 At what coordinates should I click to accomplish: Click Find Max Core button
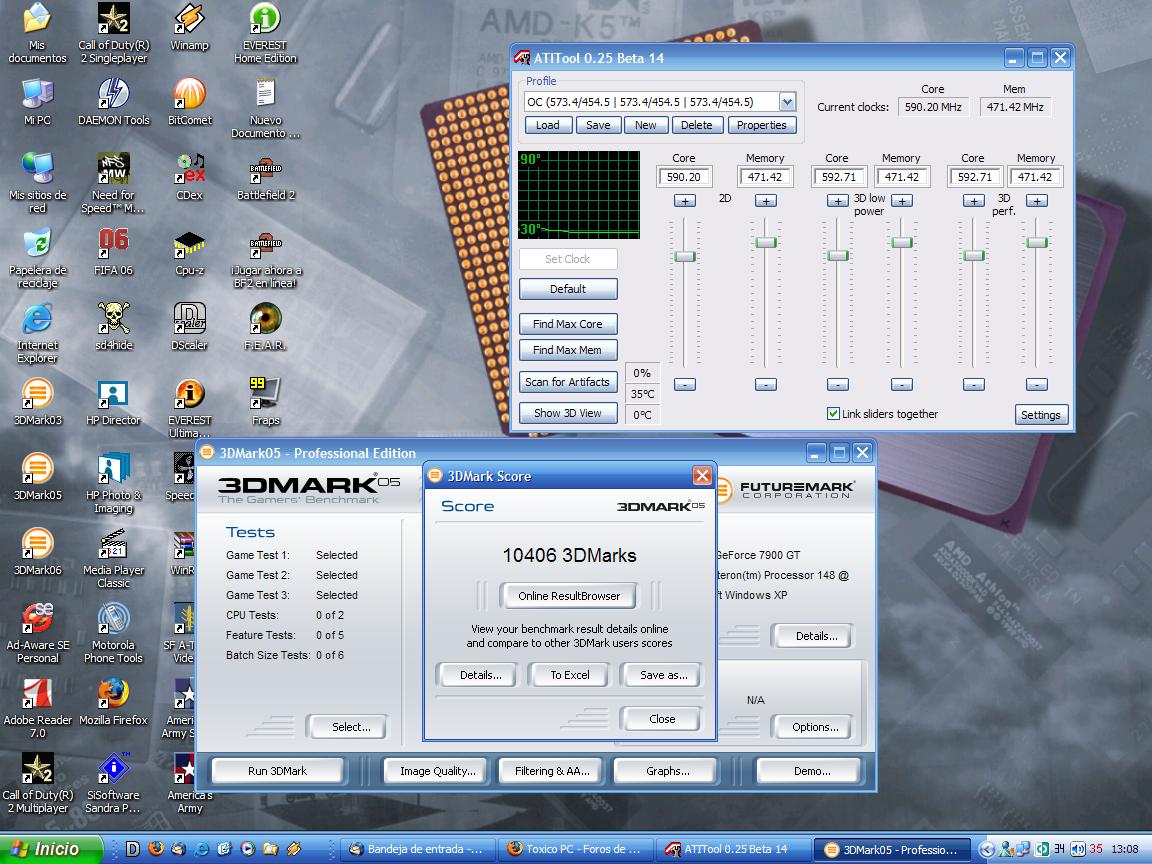point(568,324)
